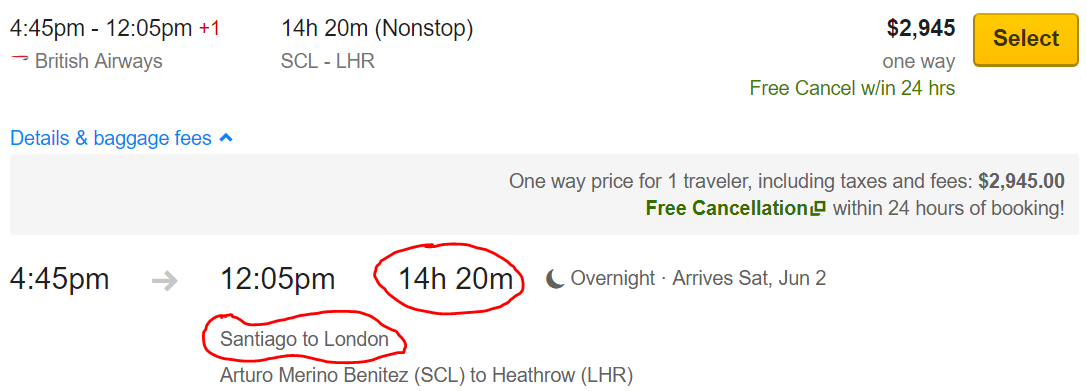Click the British Airways airline name
The width and height of the screenshot is (1087, 391).
click(98, 61)
